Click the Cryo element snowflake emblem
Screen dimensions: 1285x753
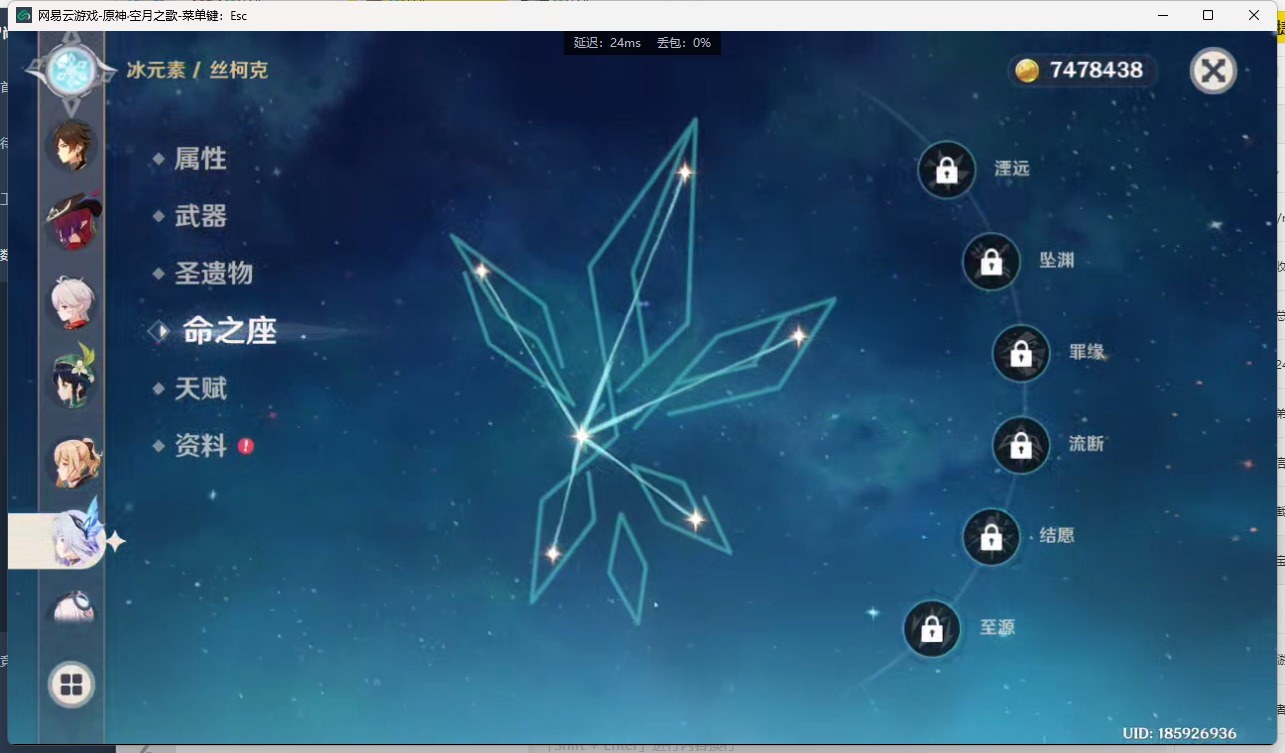point(71,70)
